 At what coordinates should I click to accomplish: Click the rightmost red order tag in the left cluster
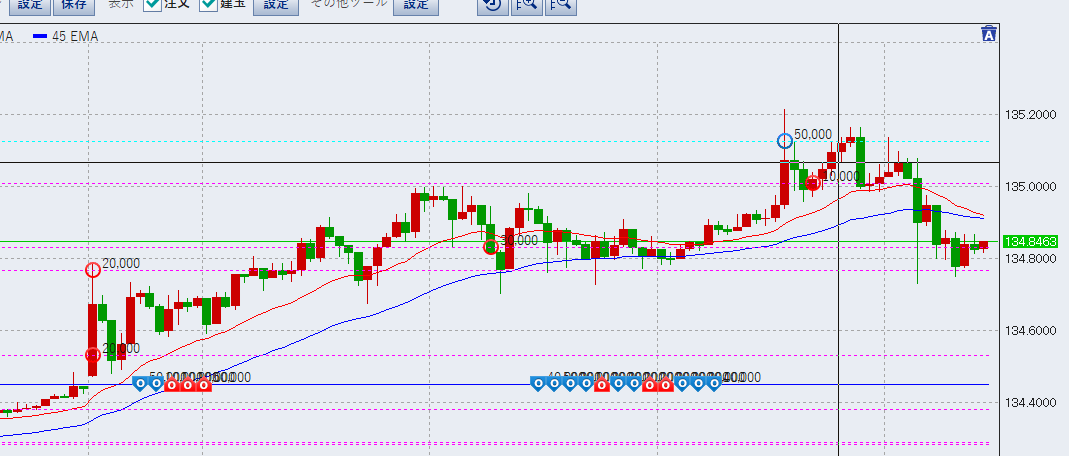pos(203,384)
